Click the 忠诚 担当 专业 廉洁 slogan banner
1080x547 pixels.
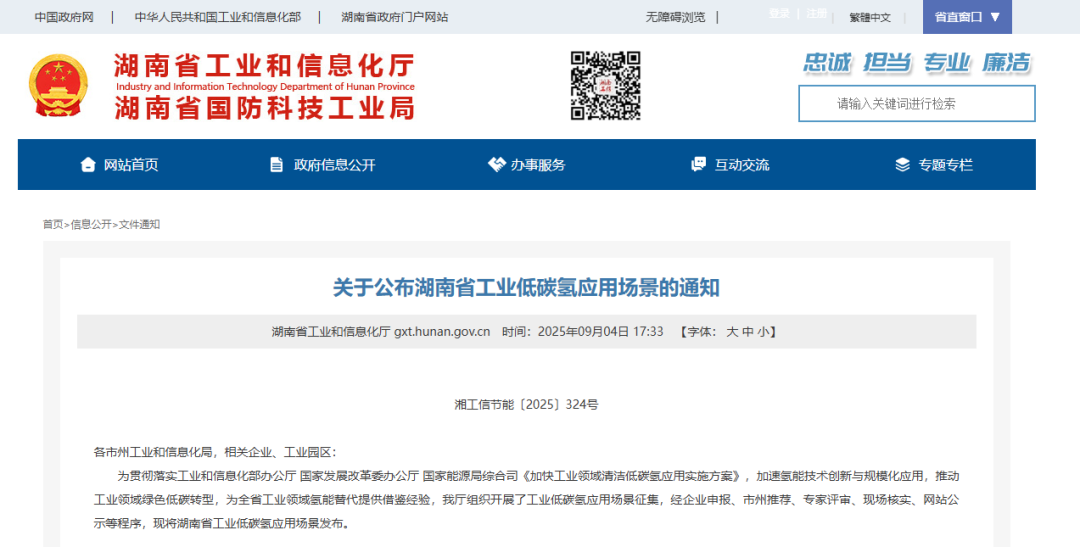[x=917, y=63]
